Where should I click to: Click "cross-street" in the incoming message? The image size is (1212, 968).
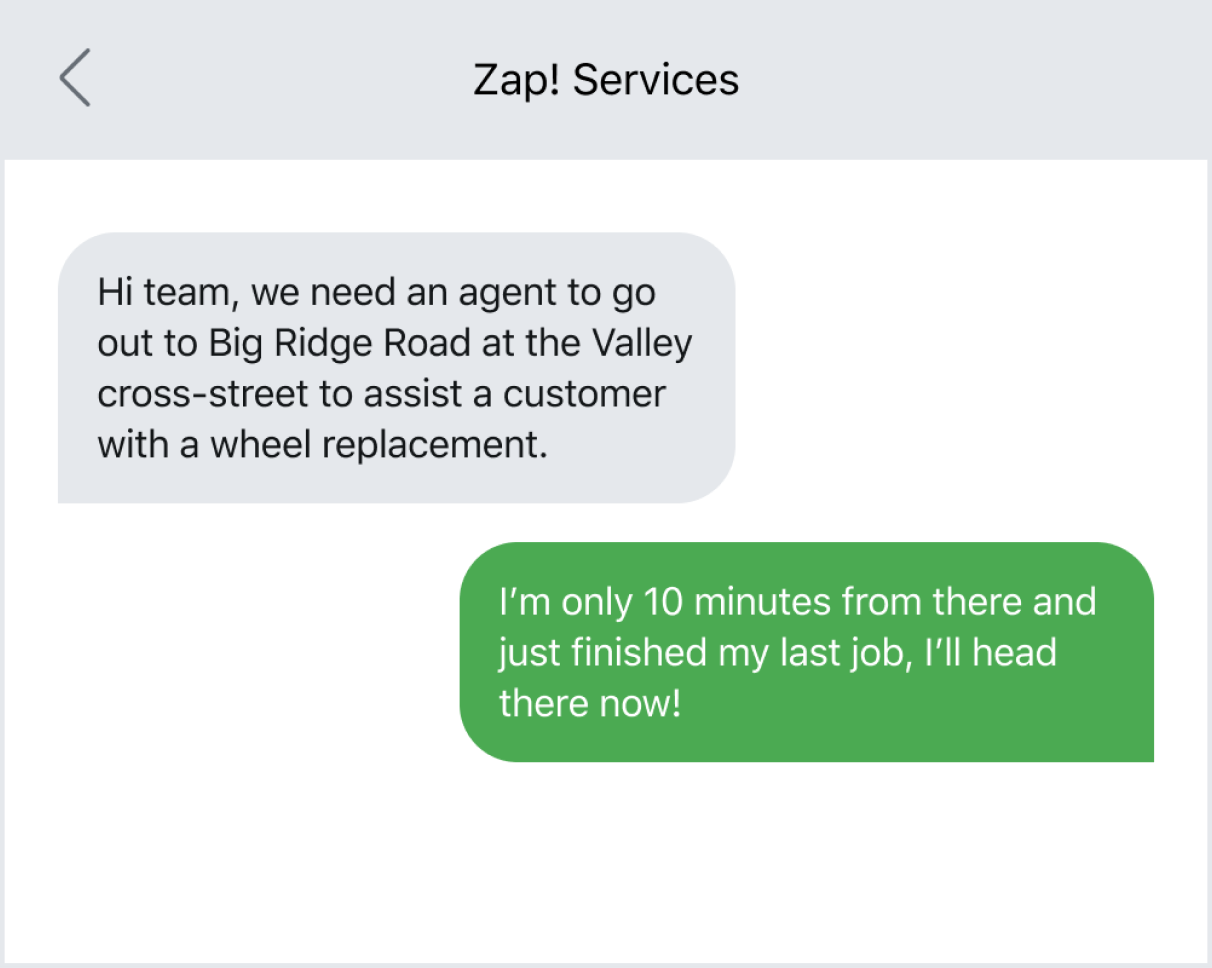coord(203,394)
